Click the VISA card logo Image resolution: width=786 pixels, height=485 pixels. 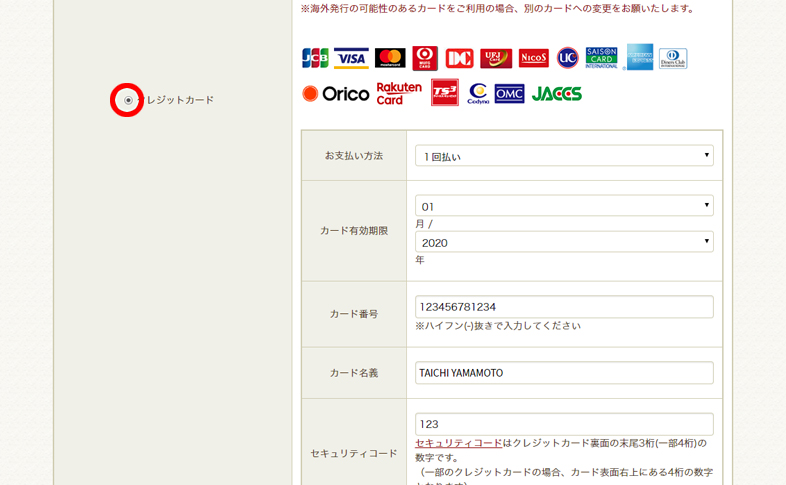[351, 58]
